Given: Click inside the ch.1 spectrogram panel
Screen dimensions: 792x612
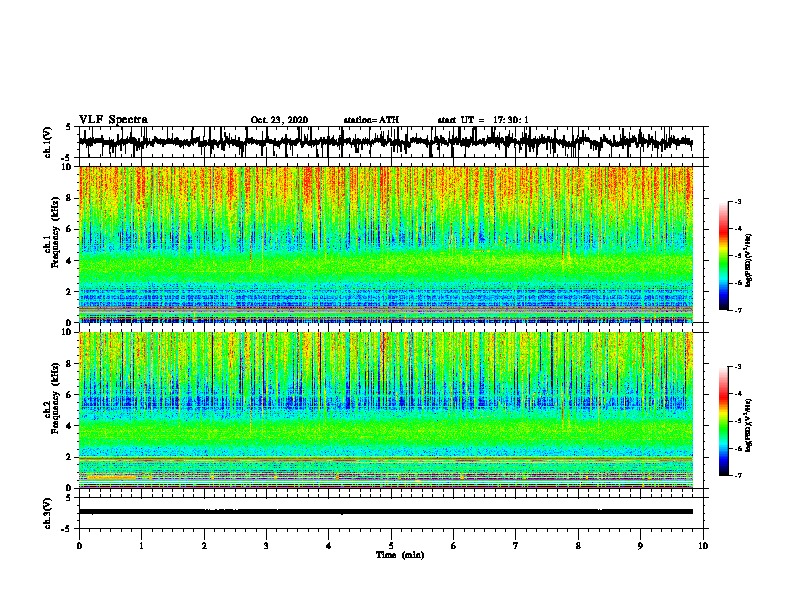Looking at the screenshot, I should (x=386, y=244).
